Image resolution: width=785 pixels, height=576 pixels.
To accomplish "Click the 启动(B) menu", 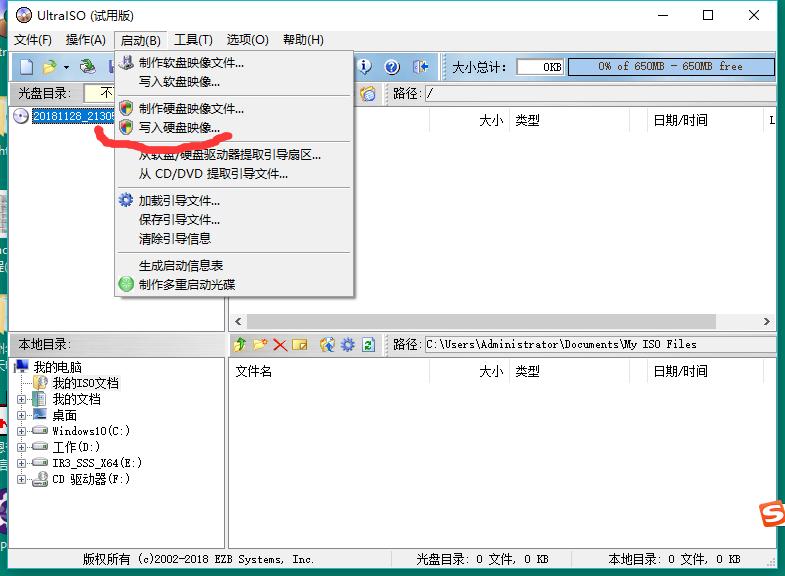I will [140, 40].
